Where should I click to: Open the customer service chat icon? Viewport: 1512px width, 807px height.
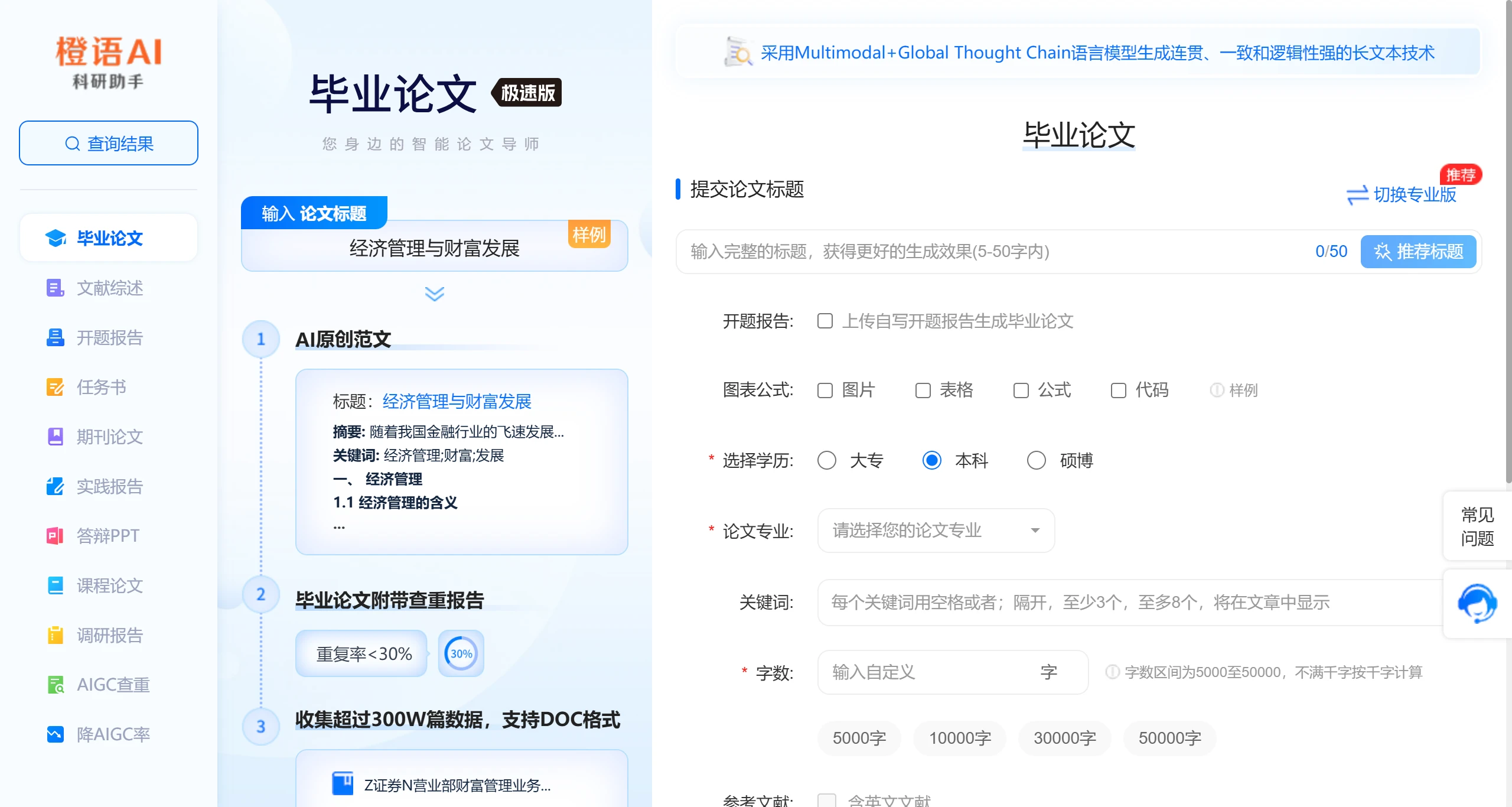click(1477, 603)
